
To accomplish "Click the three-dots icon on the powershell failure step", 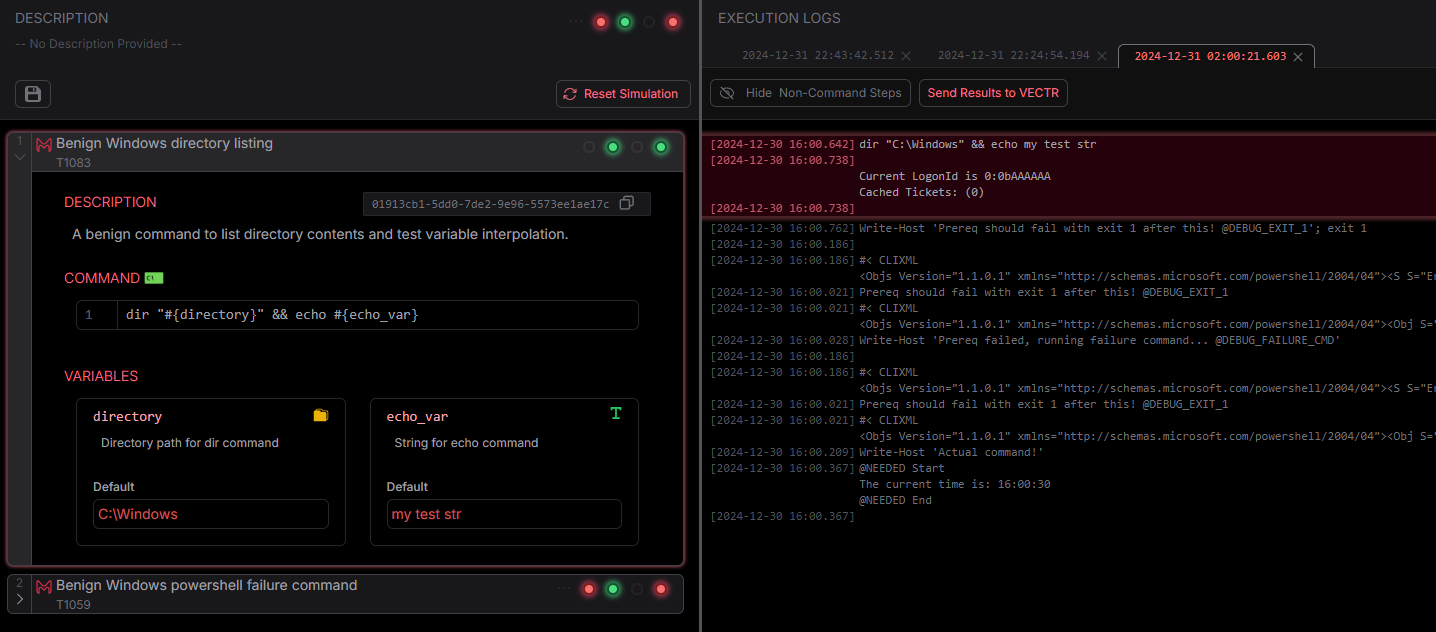I will pyautogui.click(x=565, y=588).
